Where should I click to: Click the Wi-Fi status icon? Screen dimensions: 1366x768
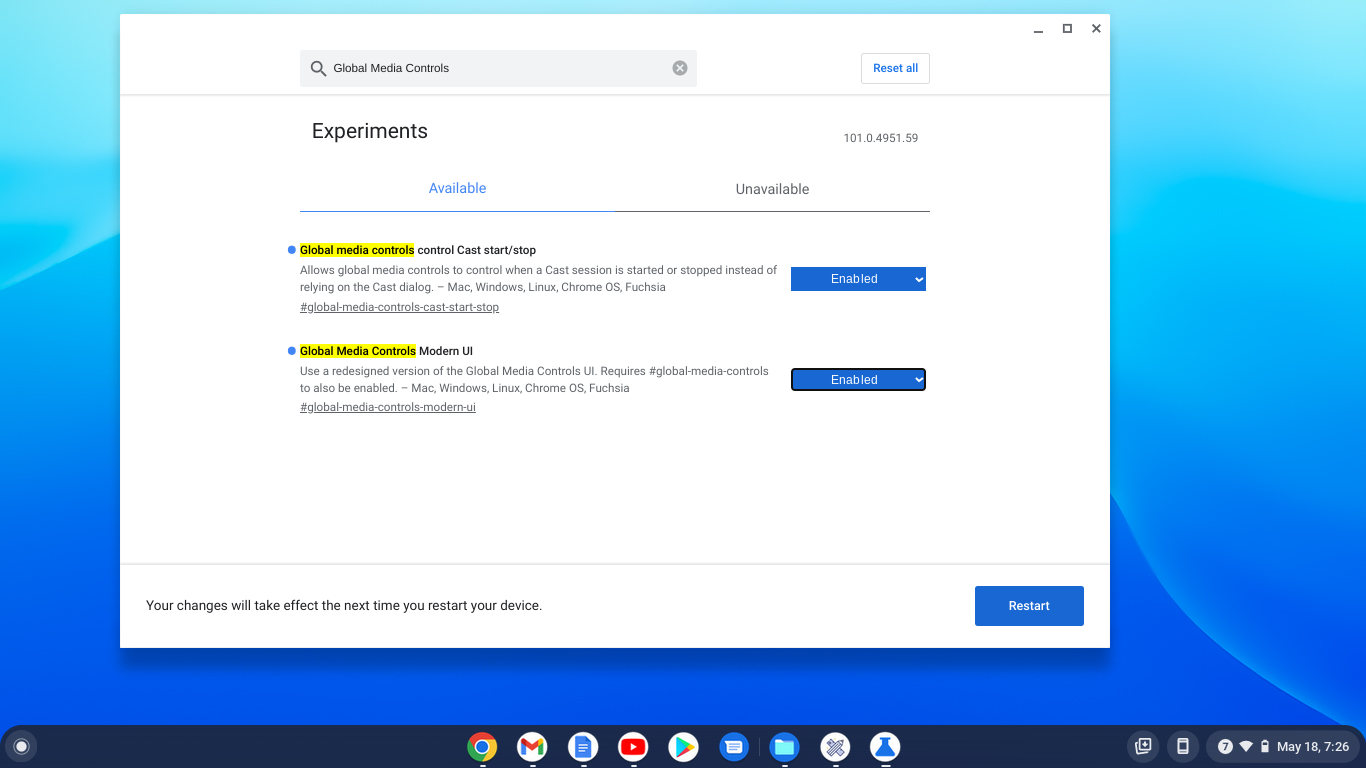pyautogui.click(x=1246, y=746)
